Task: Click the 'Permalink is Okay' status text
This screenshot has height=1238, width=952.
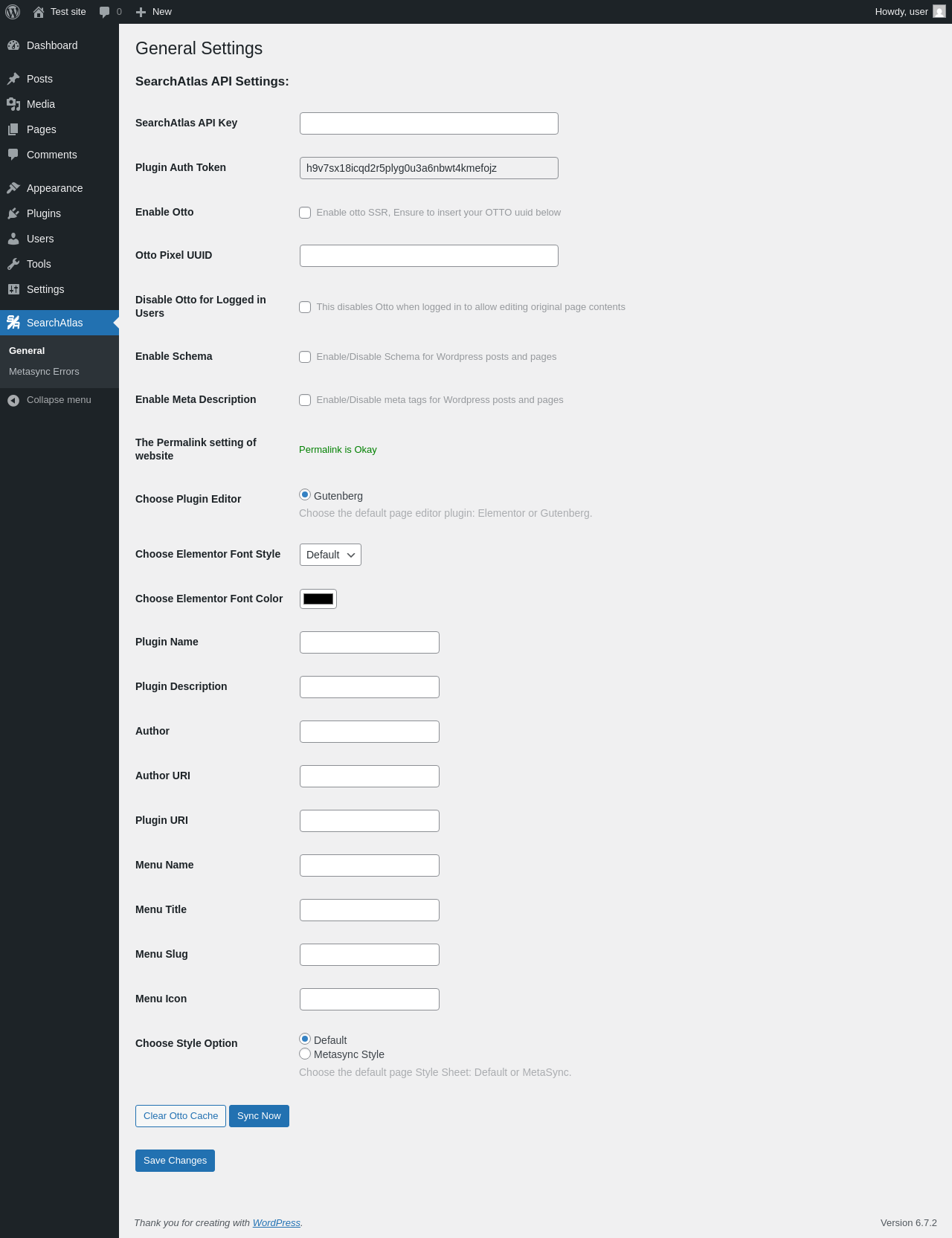Action: (x=338, y=450)
